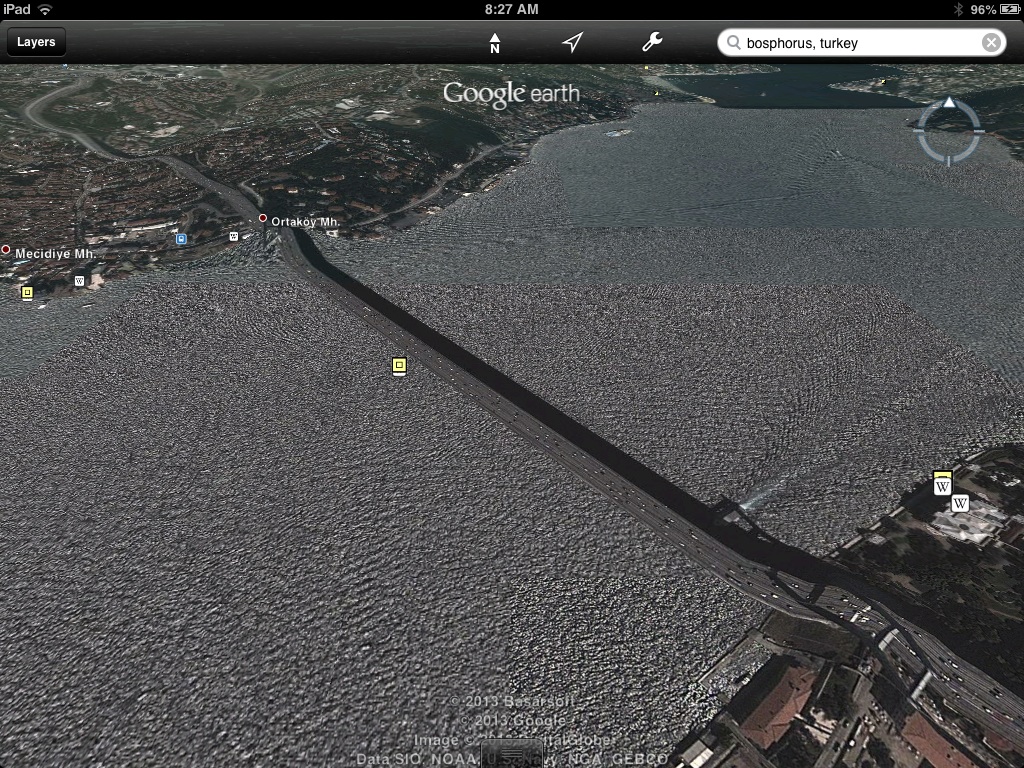
Task: Select the Mecidiye Mh. place label
Action: coord(56,254)
